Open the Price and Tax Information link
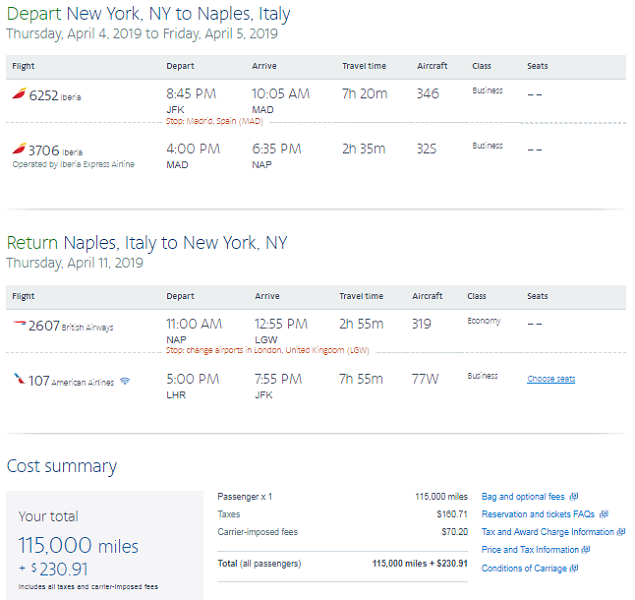 tap(530, 550)
